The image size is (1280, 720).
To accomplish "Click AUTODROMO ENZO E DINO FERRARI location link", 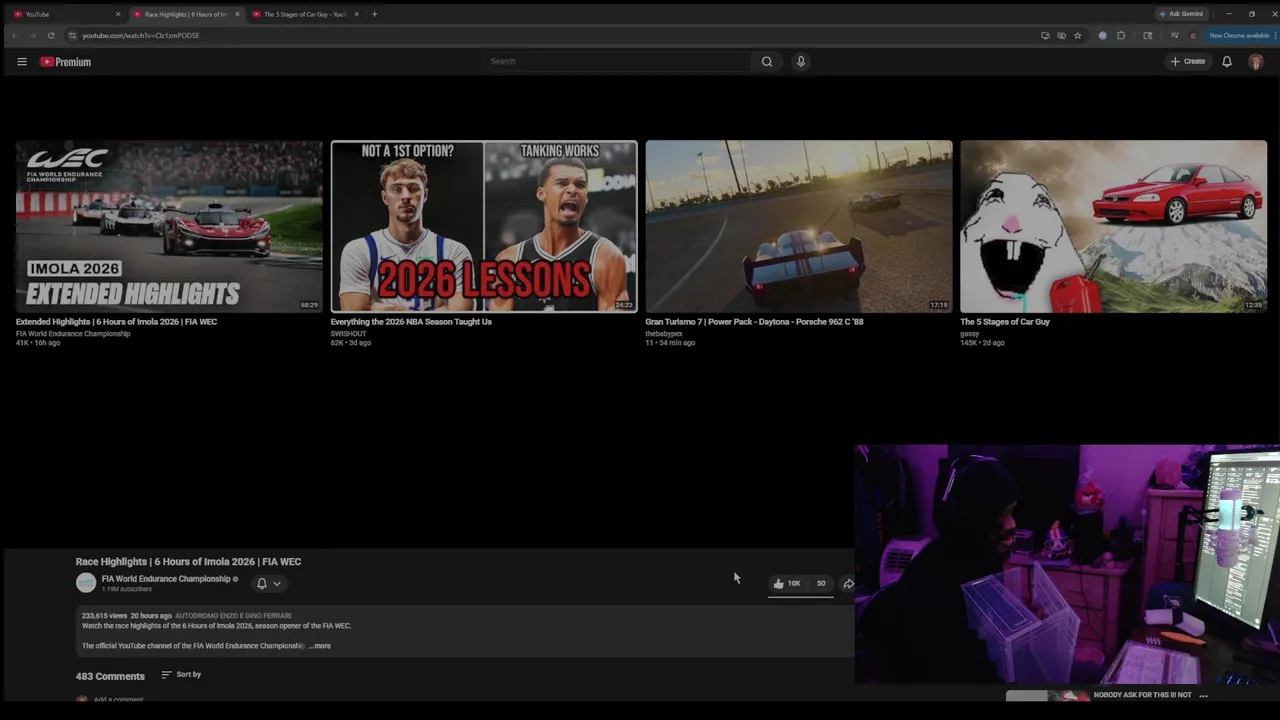I will tap(233, 616).
